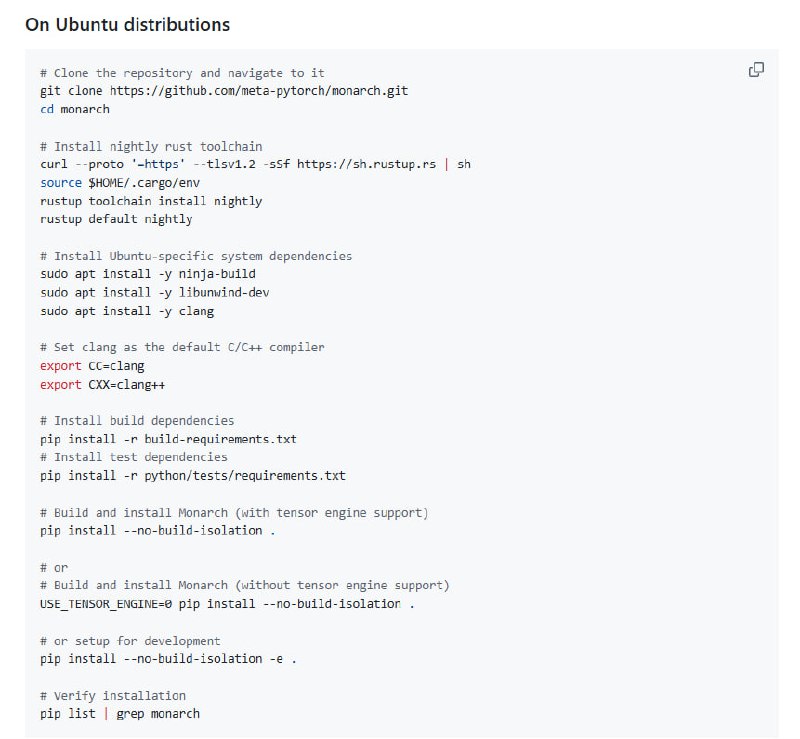
Task: Click the pip install line with -e flag
Action: 169,659
